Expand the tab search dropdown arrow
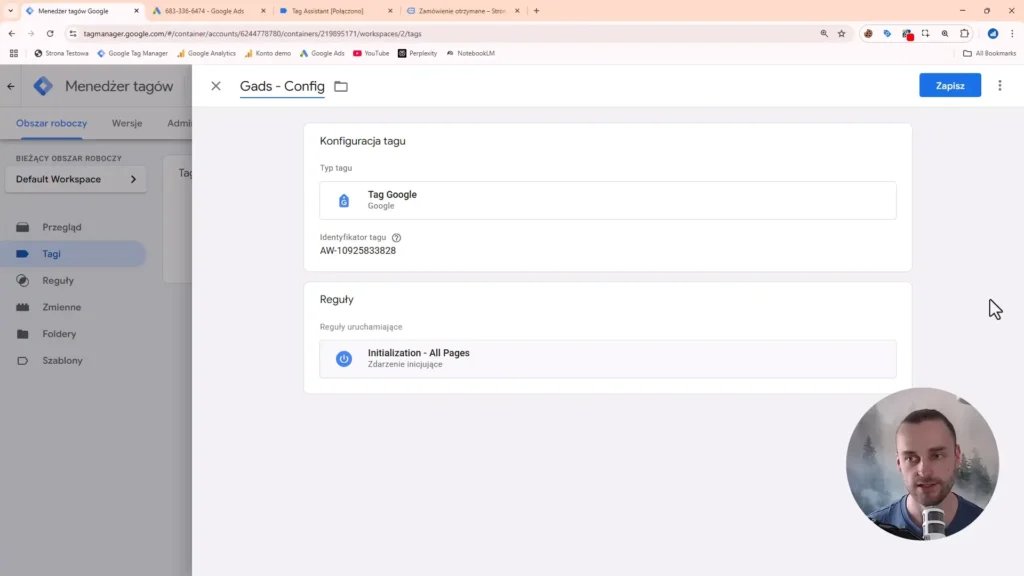Image resolution: width=1024 pixels, height=576 pixels. [10, 11]
